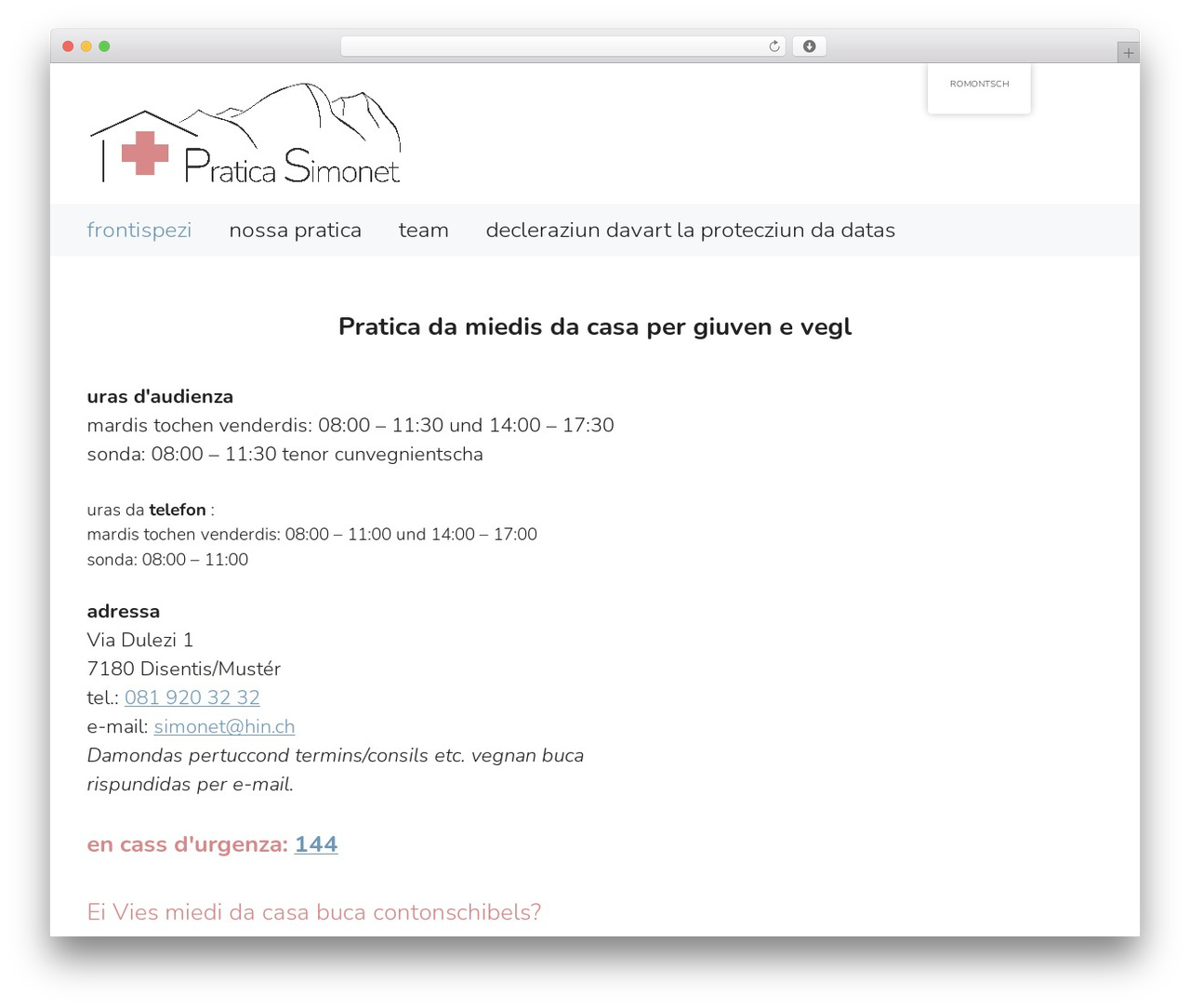Click the green maximize window button
The image size is (1190, 1008).
coord(104,46)
